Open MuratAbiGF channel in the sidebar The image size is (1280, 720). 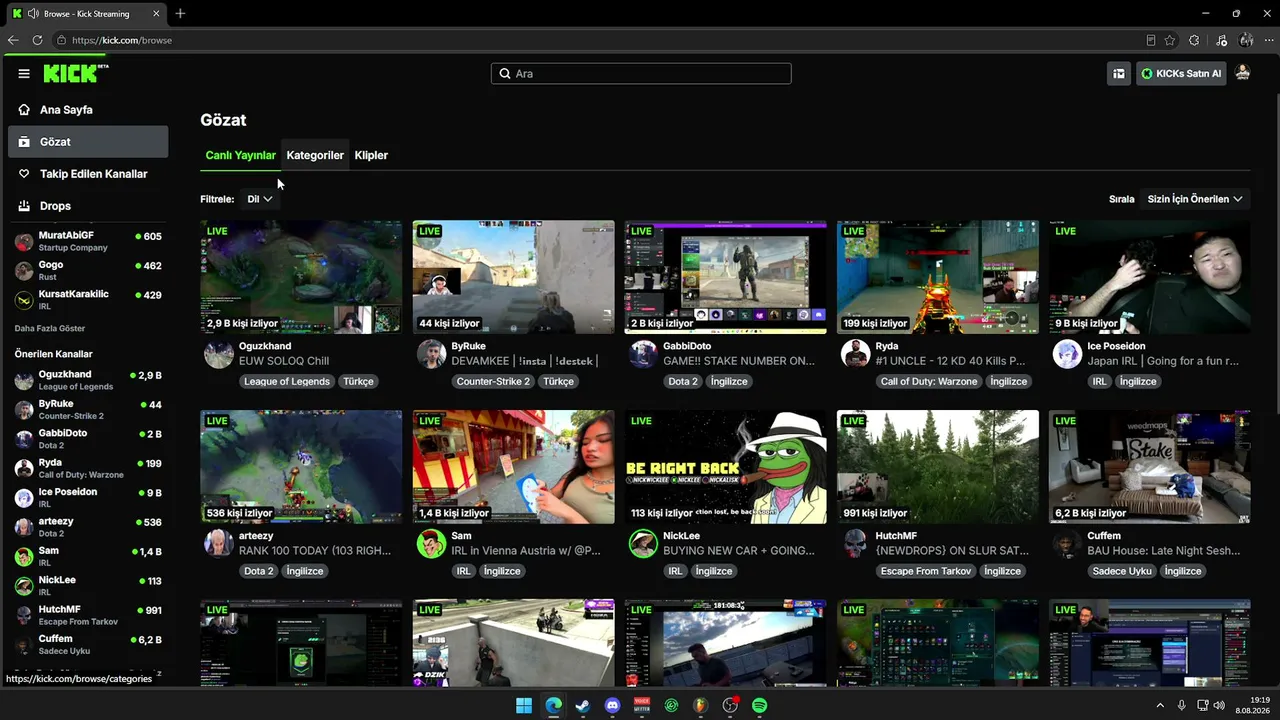[x=88, y=241]
